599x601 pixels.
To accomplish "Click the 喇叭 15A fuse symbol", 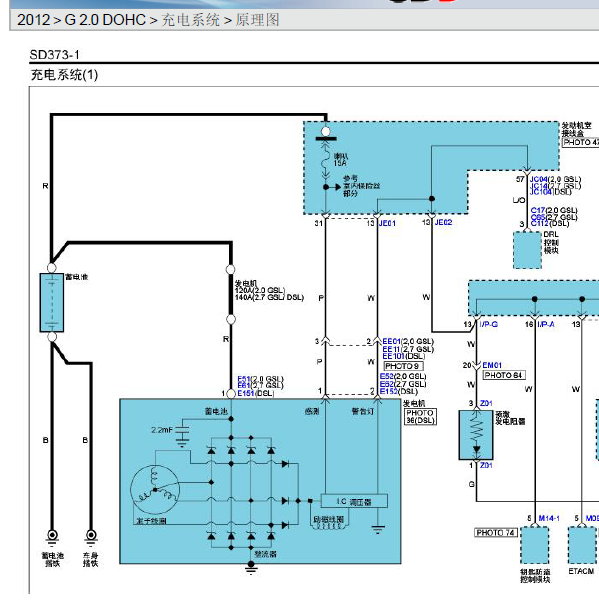I will point(326,160).
